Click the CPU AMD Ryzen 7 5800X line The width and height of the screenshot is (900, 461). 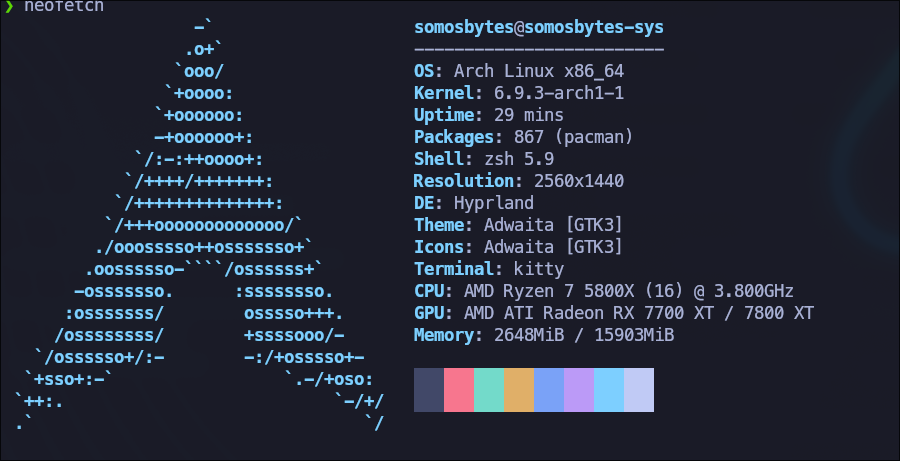click(x=604, y=291)
